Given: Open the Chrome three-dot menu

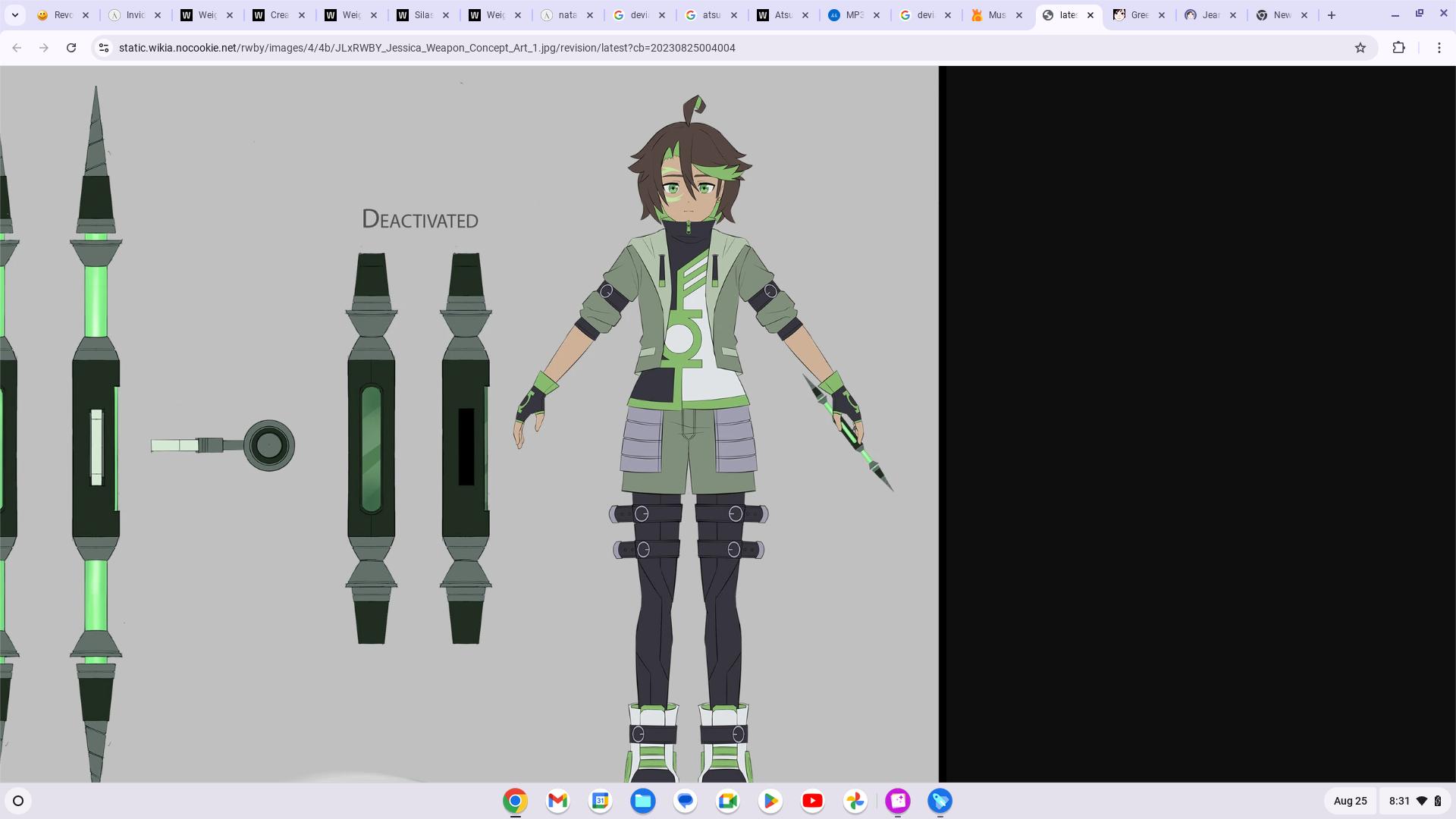Looking at the screenshot, I should (1439, 48).
